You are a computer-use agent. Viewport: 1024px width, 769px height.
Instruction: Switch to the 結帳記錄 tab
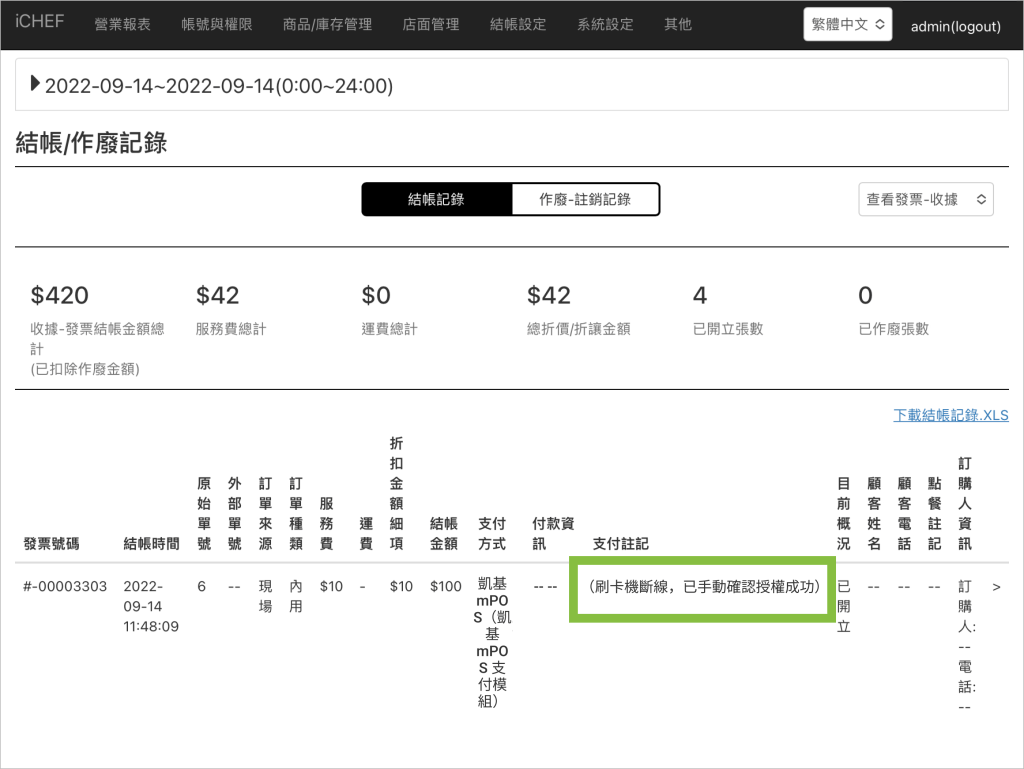[436, 199]
